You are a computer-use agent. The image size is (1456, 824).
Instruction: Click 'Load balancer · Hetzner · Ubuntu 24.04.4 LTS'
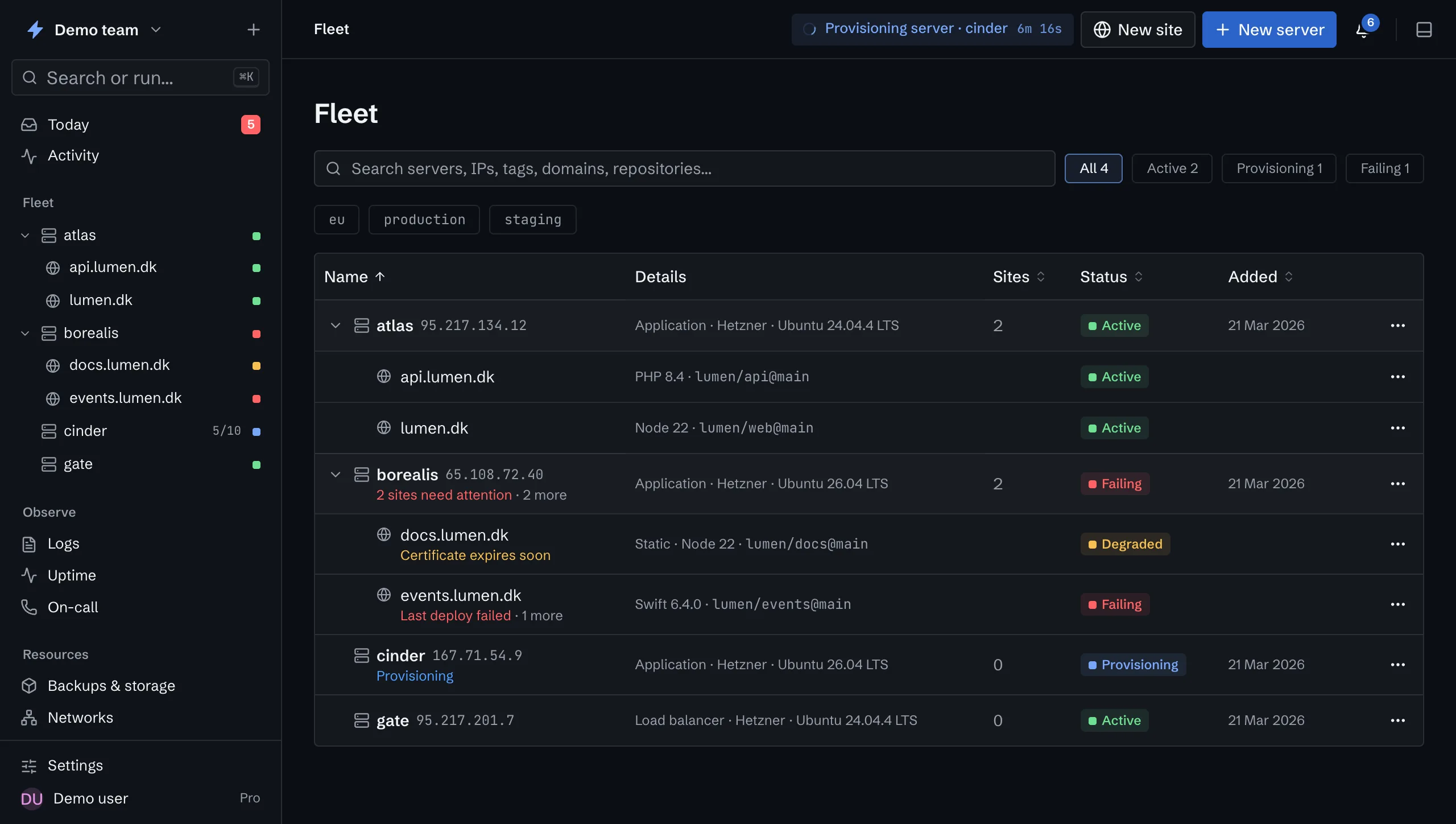pyautogui.click(x=776, y=720)
